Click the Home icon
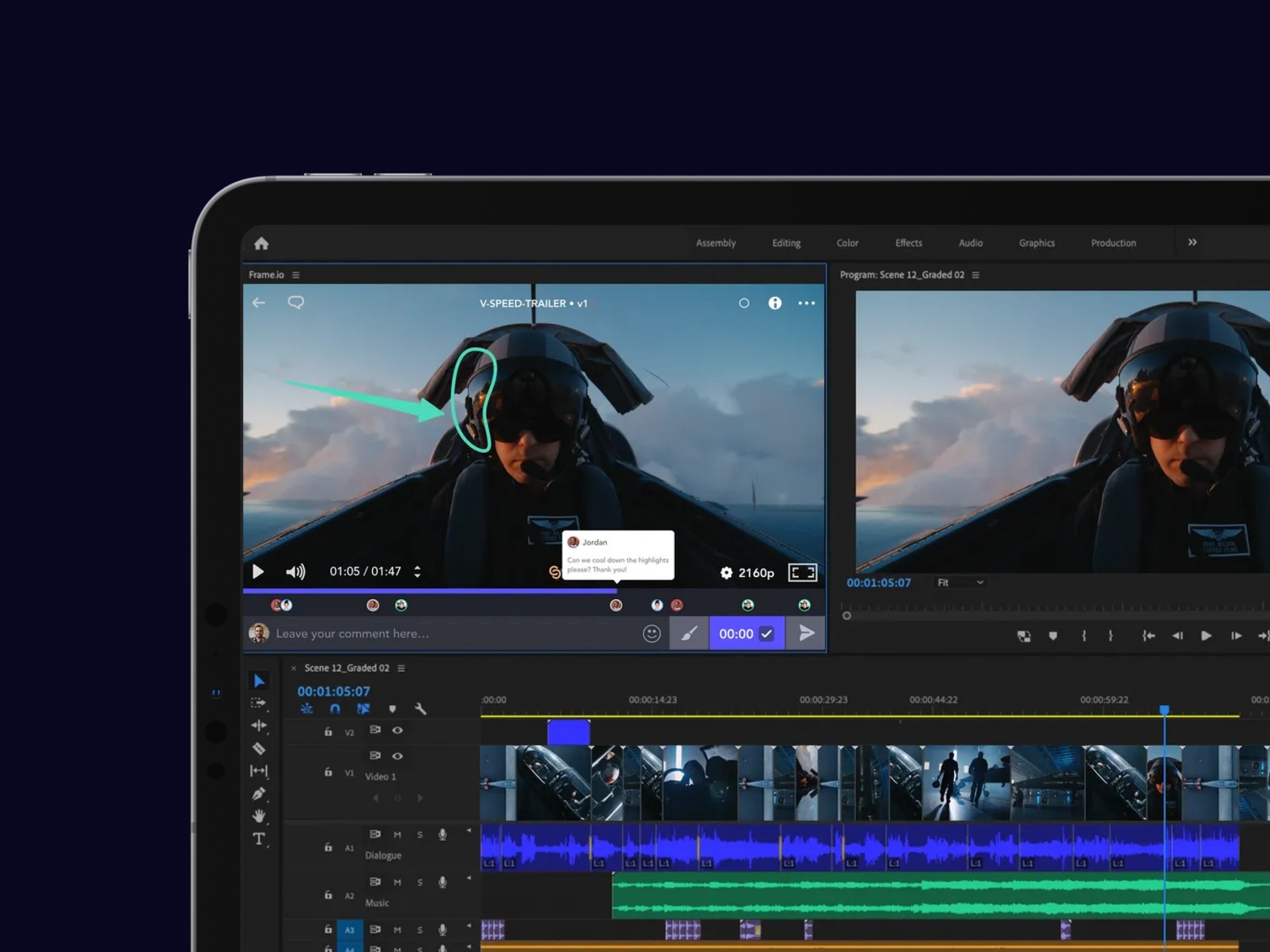 (x=261, y=243)
